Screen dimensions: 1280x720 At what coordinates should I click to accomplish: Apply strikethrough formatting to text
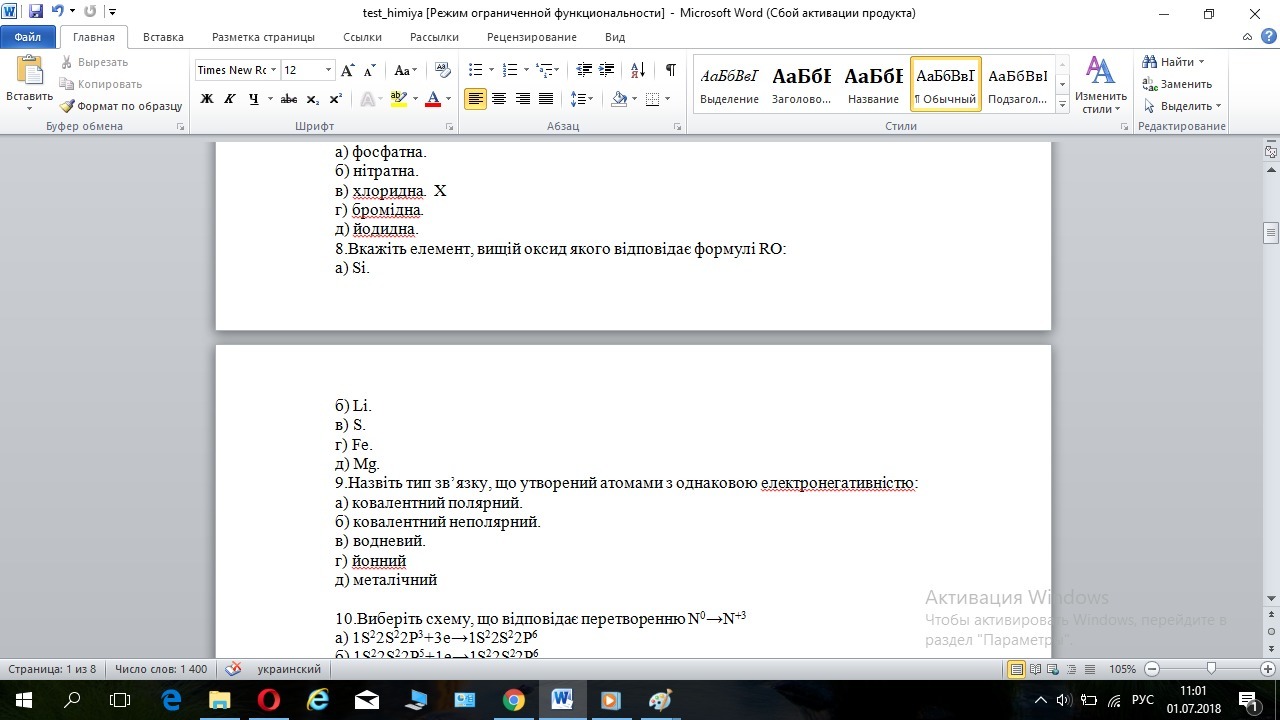pyautogui.click(x=289, y=99)
